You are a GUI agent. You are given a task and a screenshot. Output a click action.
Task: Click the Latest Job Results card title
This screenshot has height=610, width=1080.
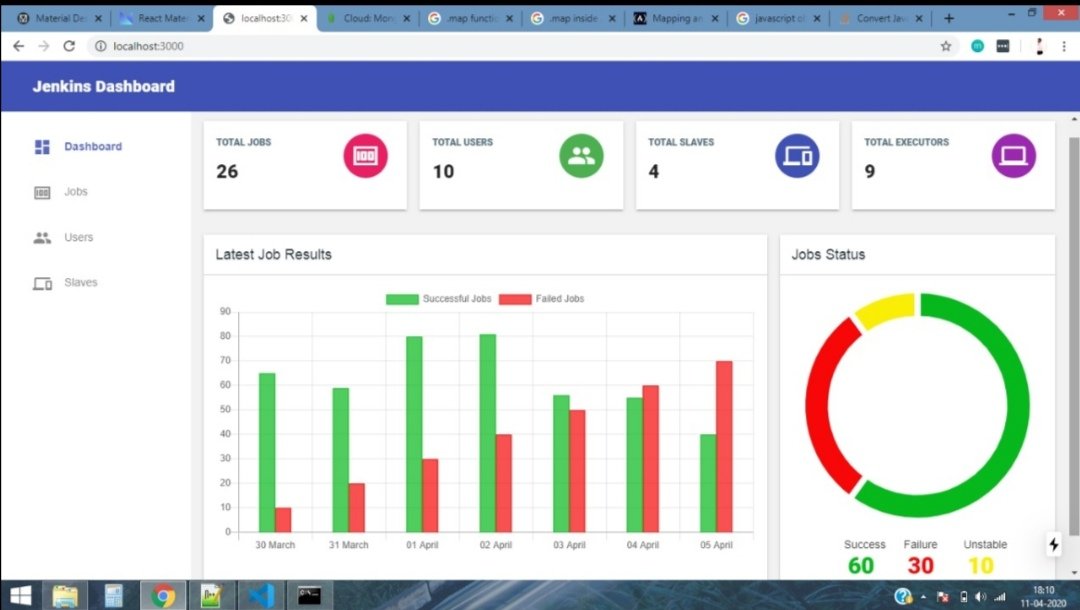click(x=273, y=254)
